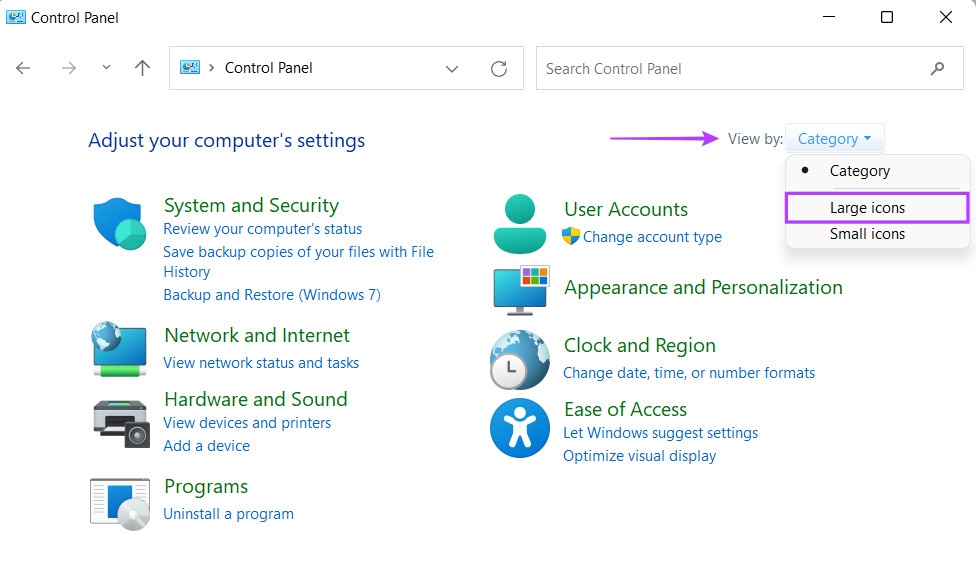Screen dimensions: 976x567
Task: Go forward with the forward arrow
Action: tap(68, 68)
